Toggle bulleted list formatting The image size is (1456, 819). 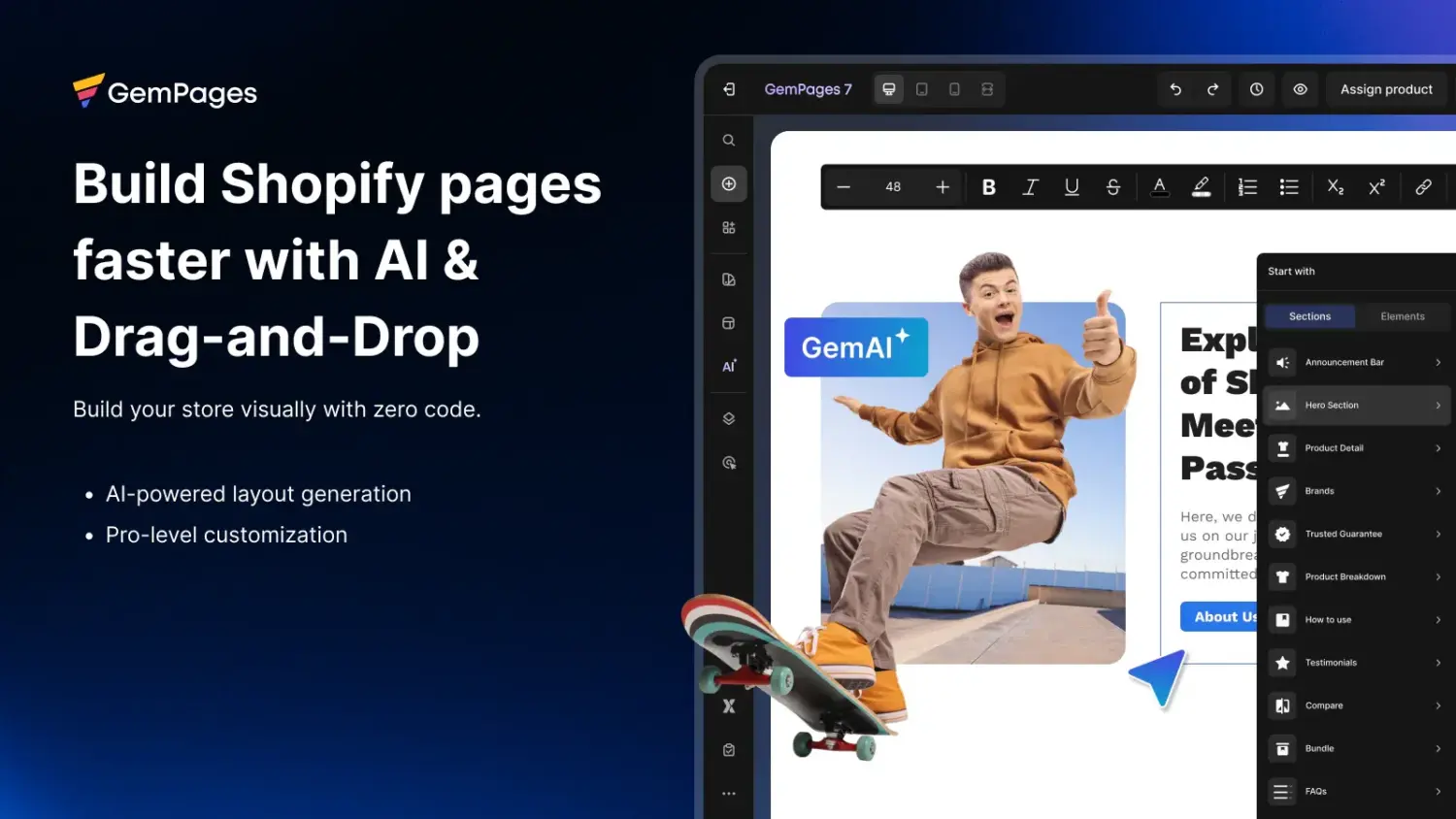coord(1289,187)
